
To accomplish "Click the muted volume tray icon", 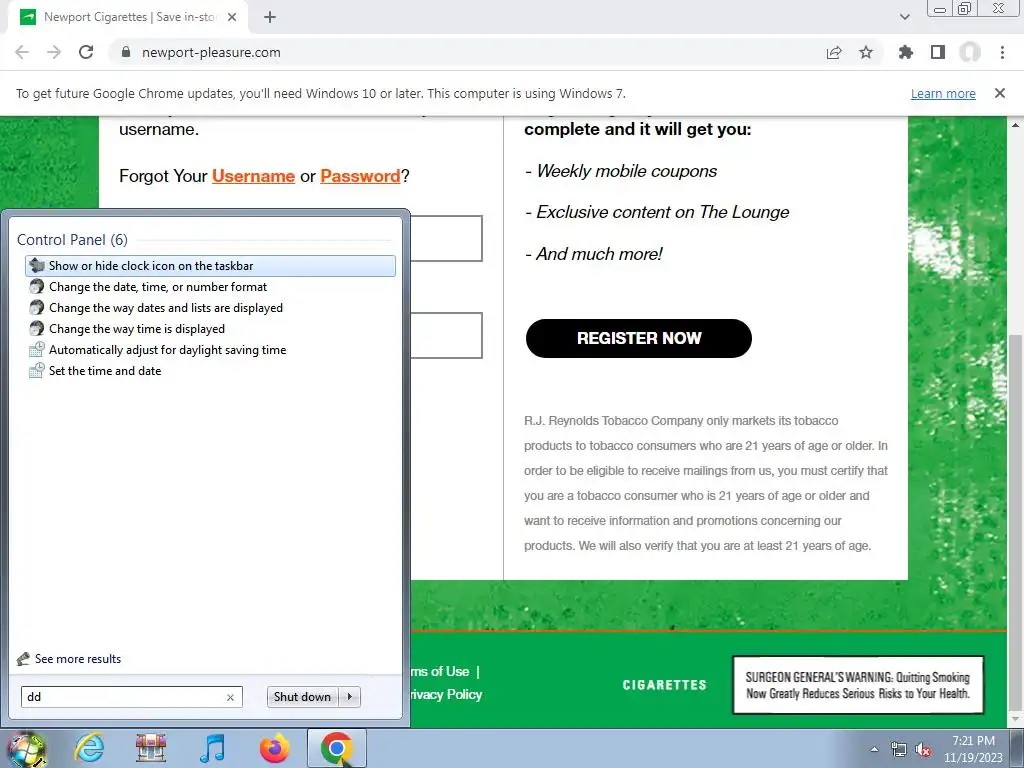I will 923,750.
